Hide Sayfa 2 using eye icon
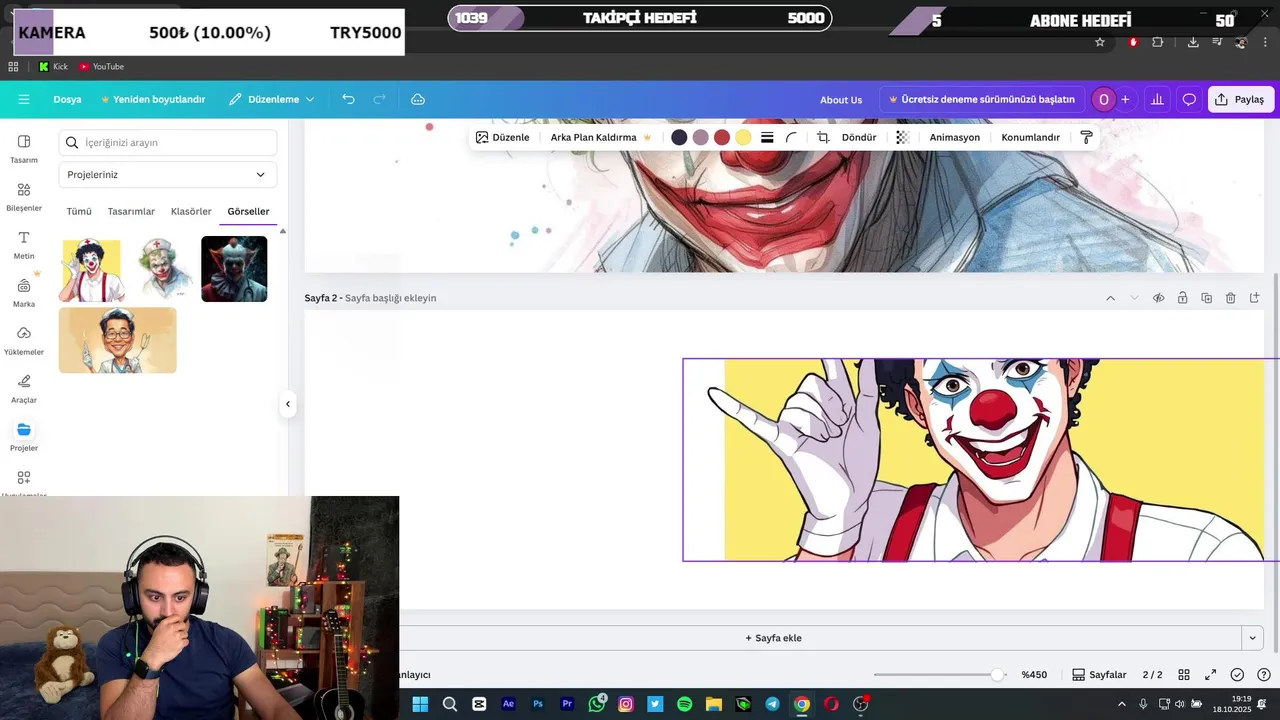Viewport: 1280px width, 720px height. pos(1158,298)
